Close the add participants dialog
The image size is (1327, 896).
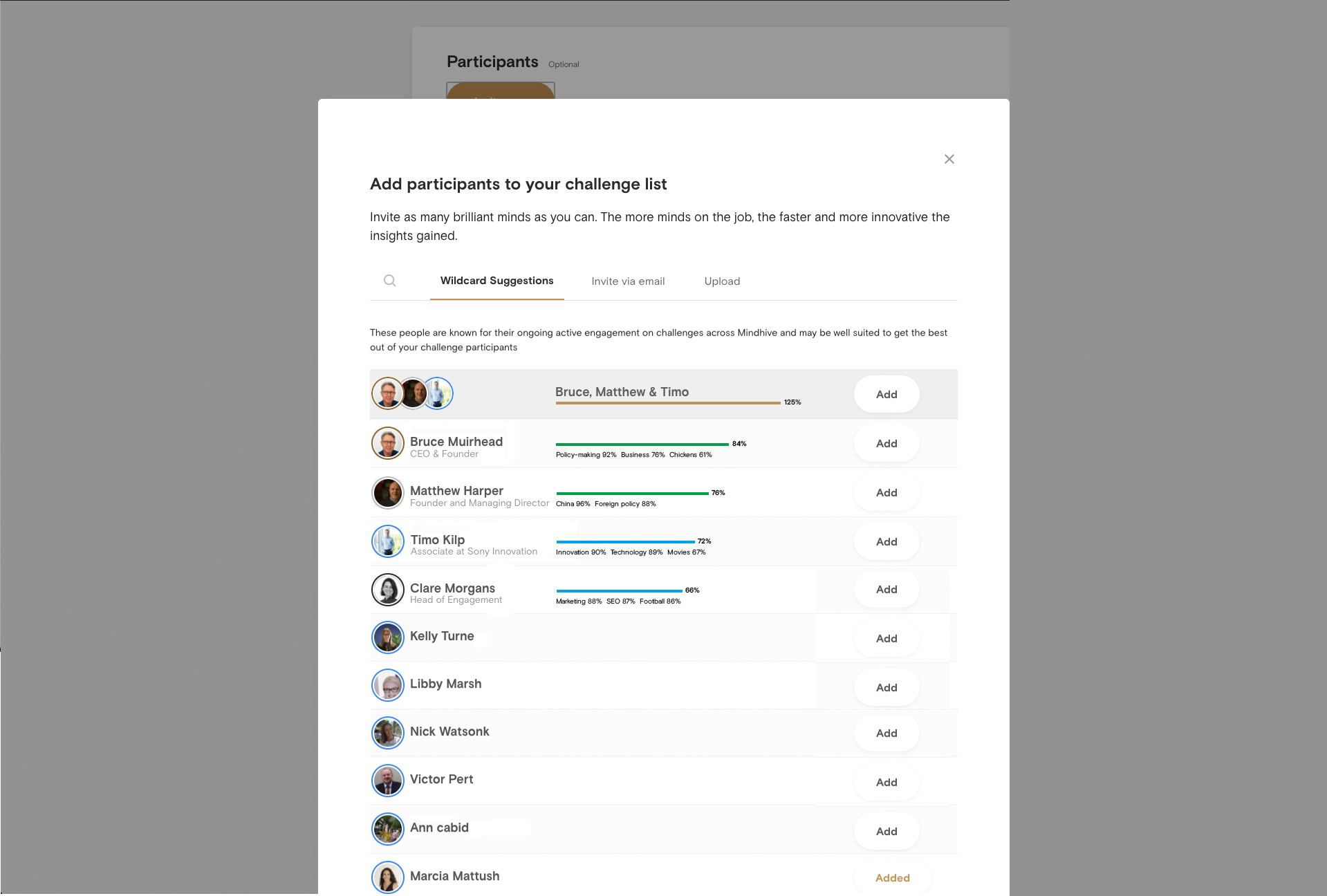pos(949,158)
